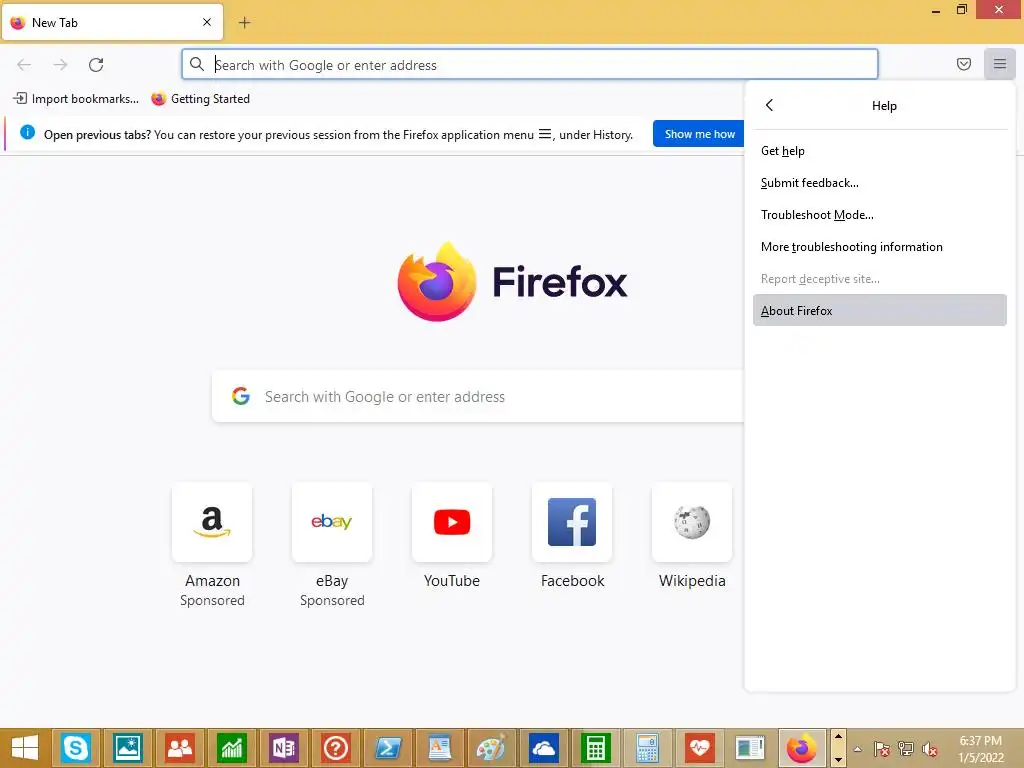Close the Firefox application hamburger menu
The image size is (1024, 768).
pyautogui.click(x=1000, y=64)
